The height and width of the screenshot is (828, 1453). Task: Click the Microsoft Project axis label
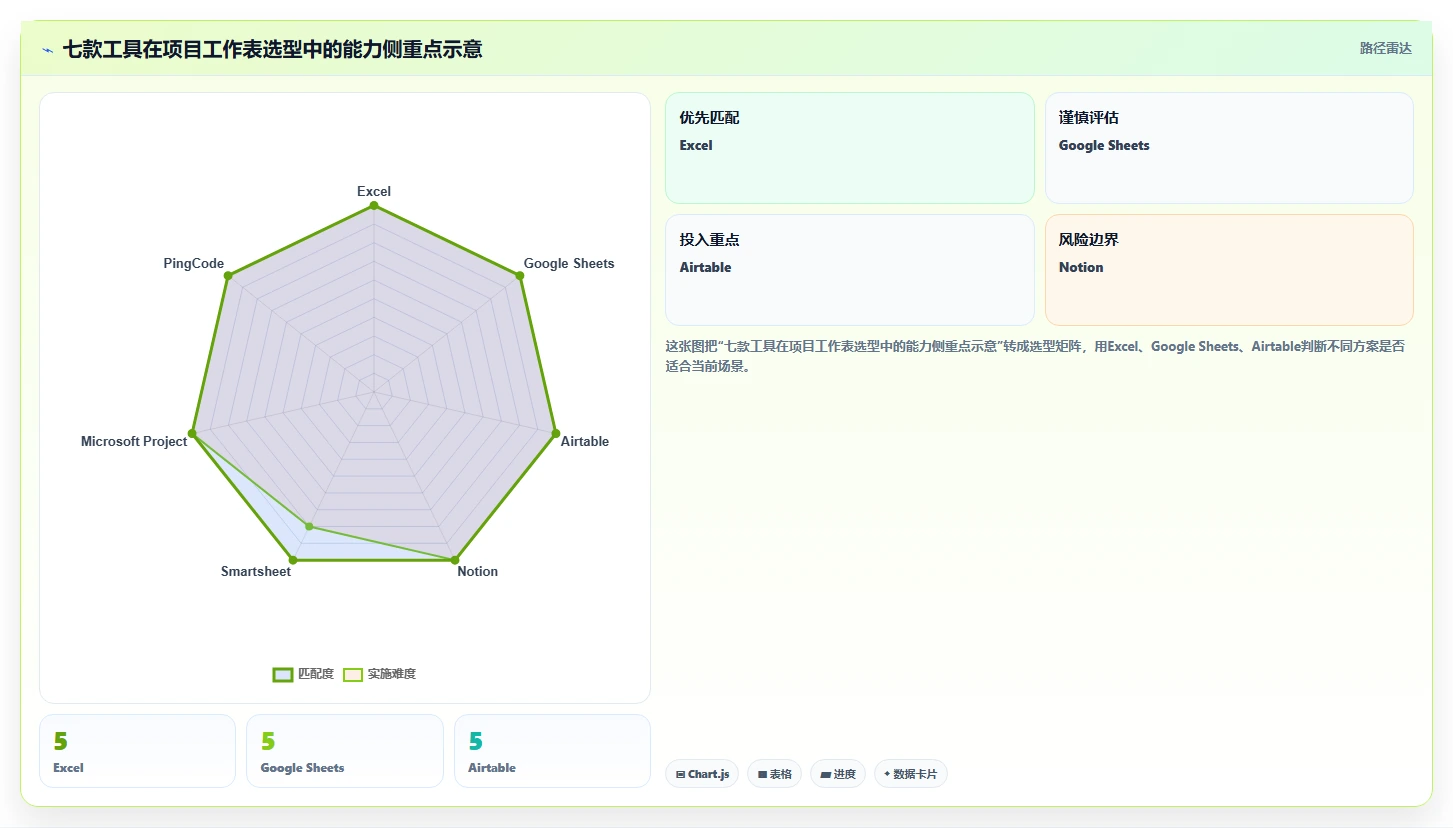[x=134, y=441]
